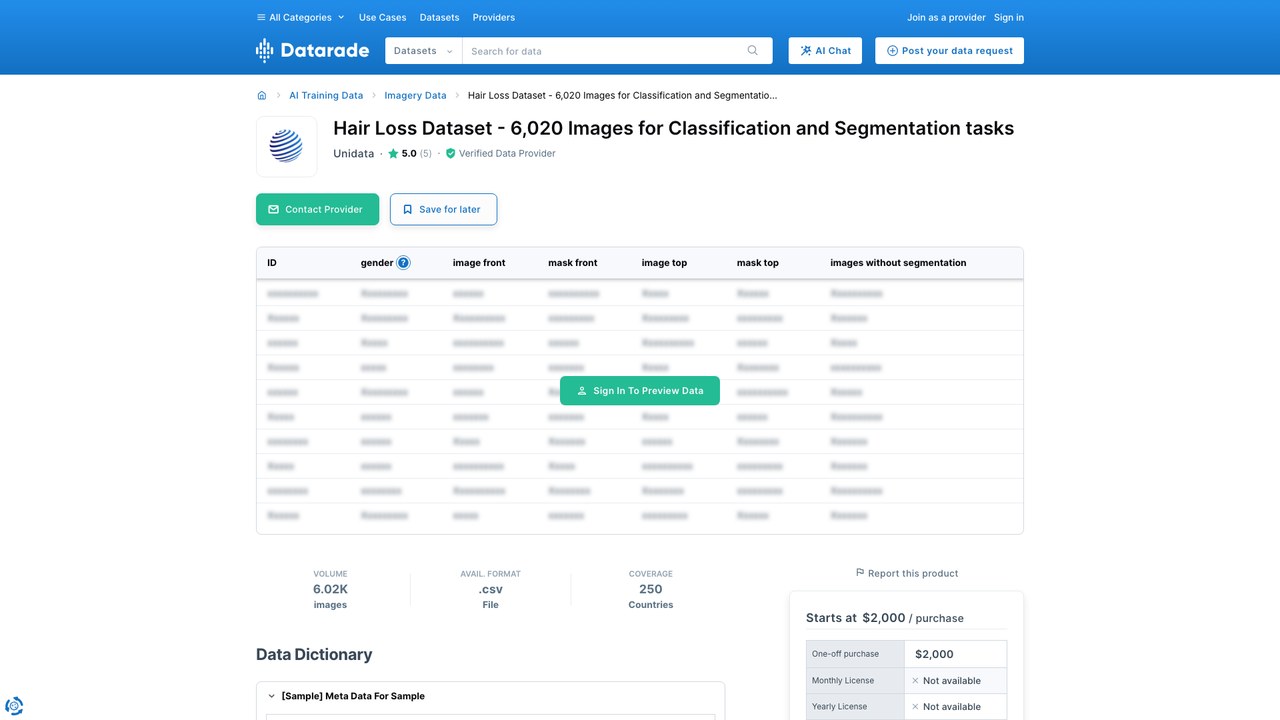This screenshot has width=1280, height=720.
Task: Click the Datarade logo
Action: point(312,50)
